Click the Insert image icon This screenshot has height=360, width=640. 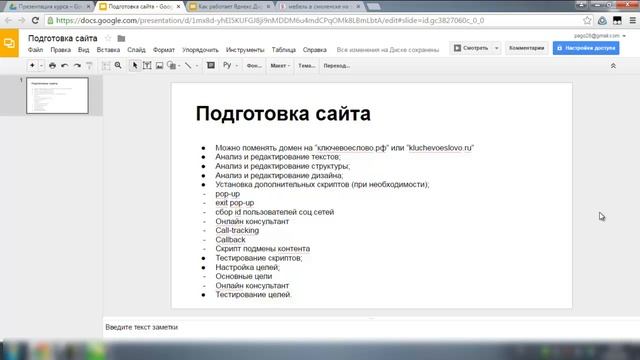(x=160, y=65)
